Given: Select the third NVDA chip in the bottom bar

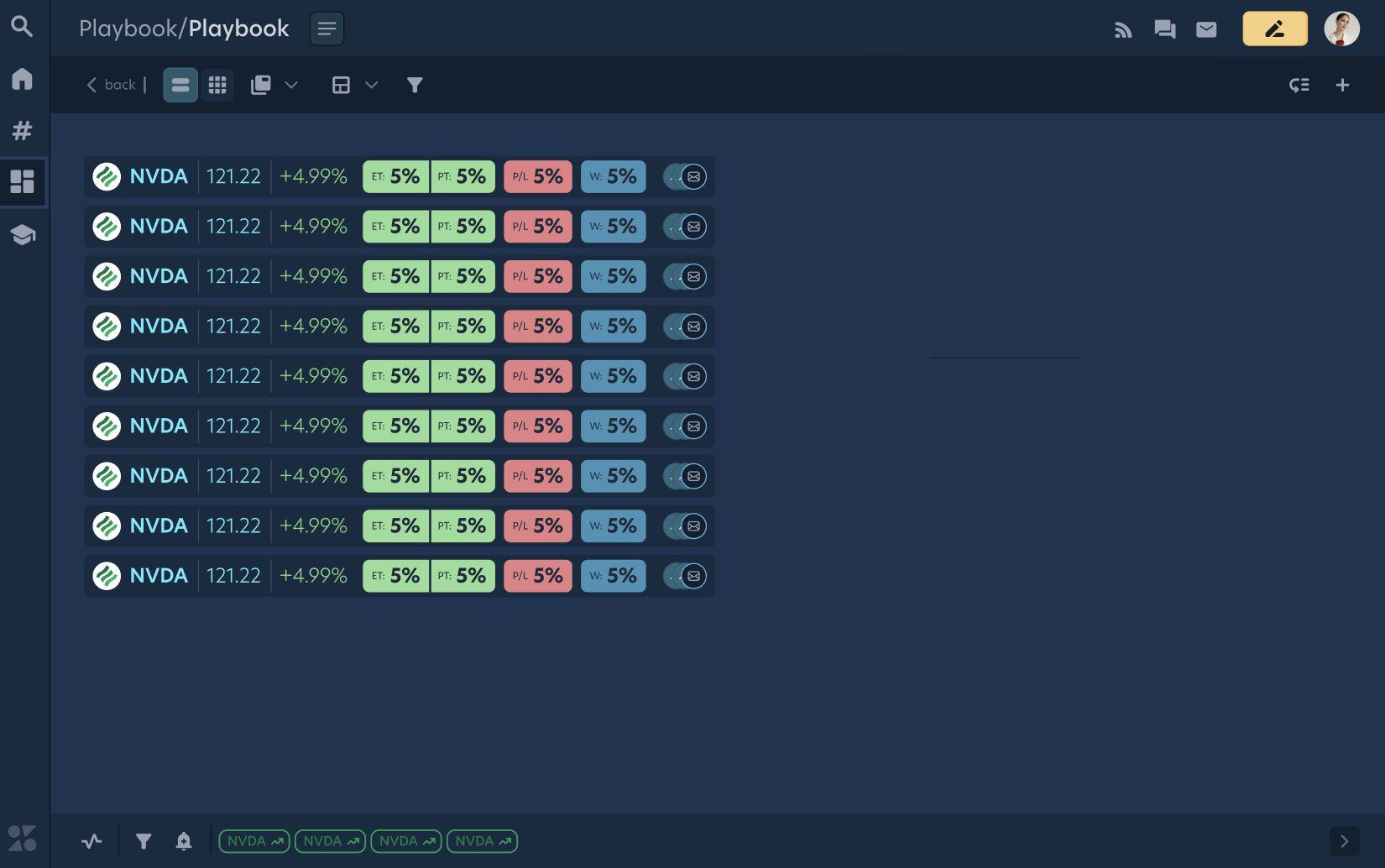Looking at the screenshot, I should coord(406,841).
